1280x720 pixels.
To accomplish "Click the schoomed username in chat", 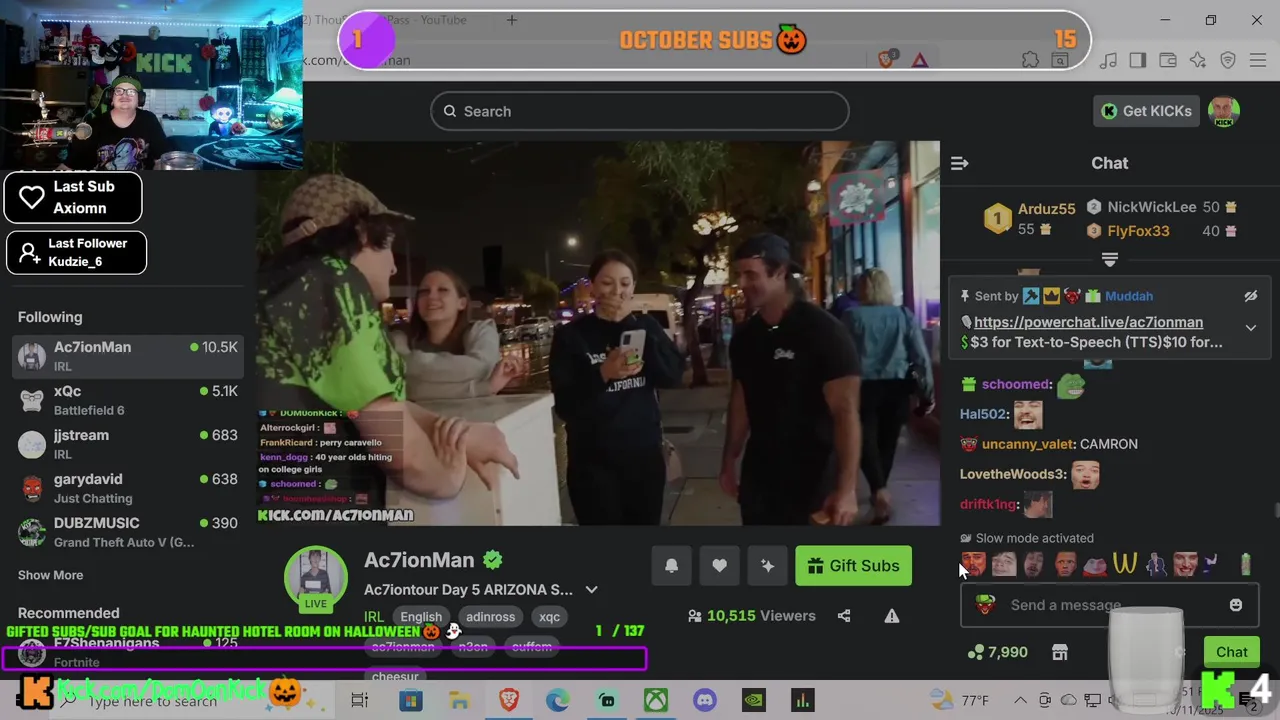I will (x=1015, y=384).
